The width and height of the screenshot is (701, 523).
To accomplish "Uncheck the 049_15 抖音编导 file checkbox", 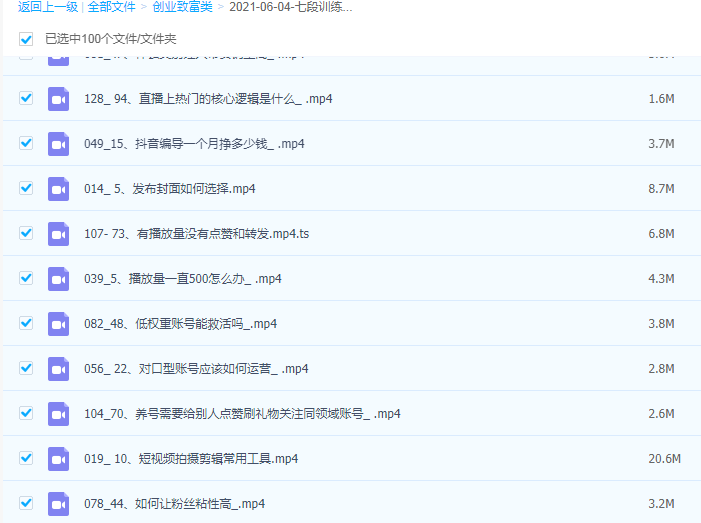I will point(26,143).
